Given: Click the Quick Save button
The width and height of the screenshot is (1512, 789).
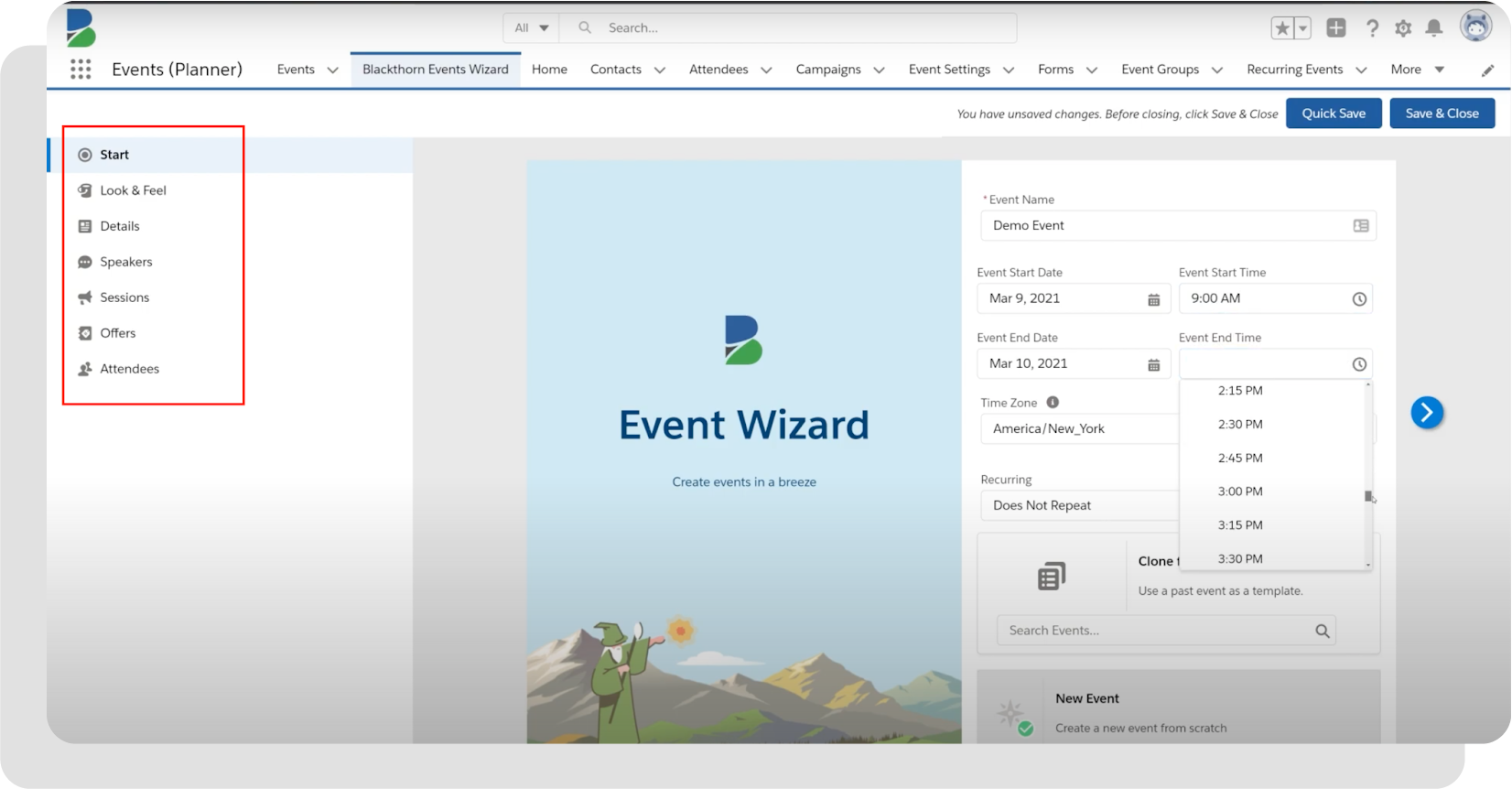Looking at the screenshot, I should click(1334, 113).
